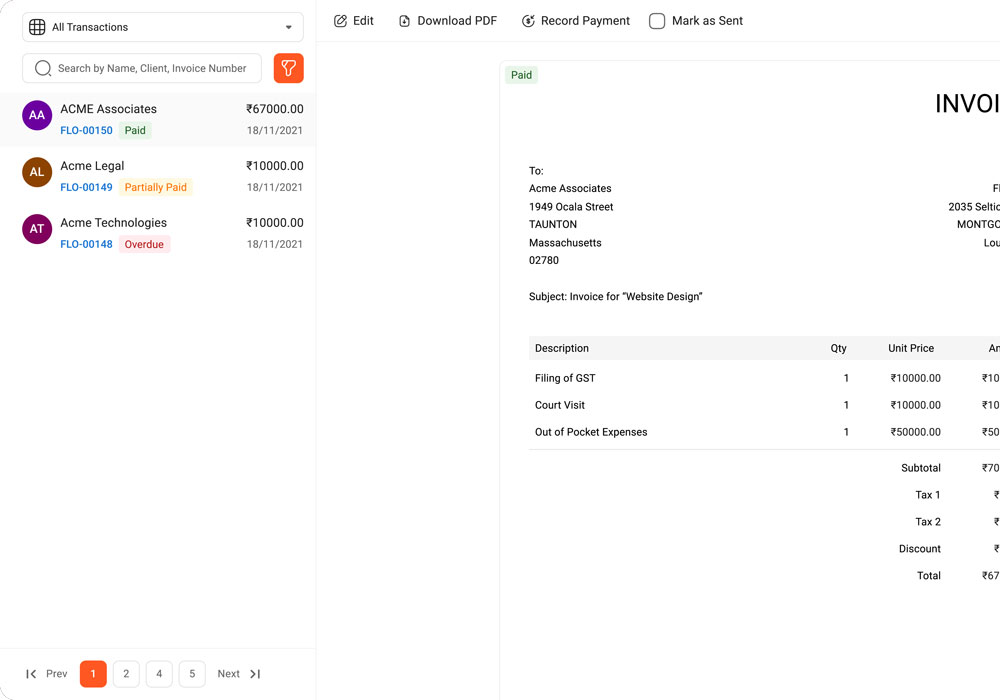Click the Download PDF file icon

[x=404, y=21]
